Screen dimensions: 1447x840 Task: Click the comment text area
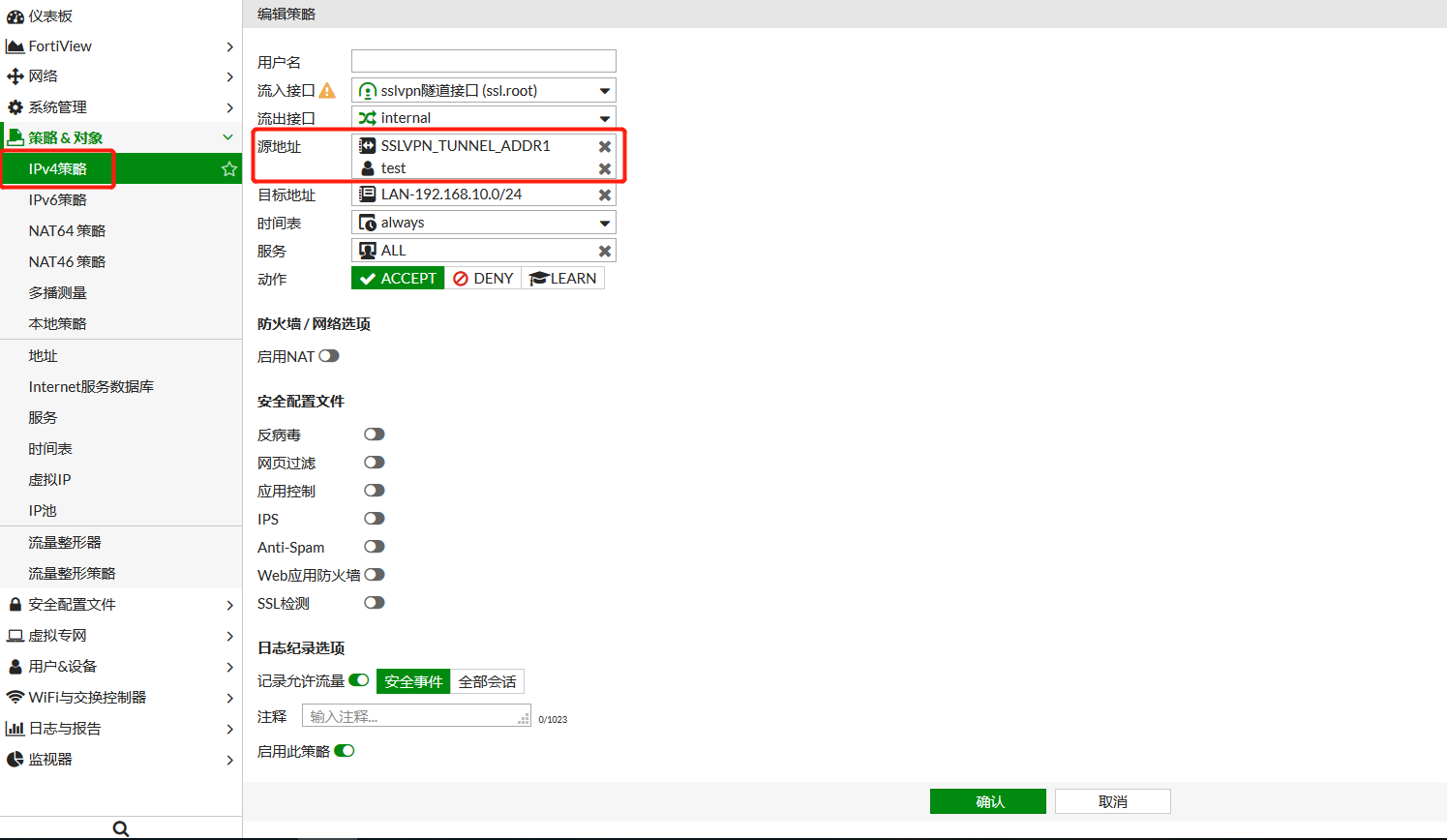click(416, 715)
